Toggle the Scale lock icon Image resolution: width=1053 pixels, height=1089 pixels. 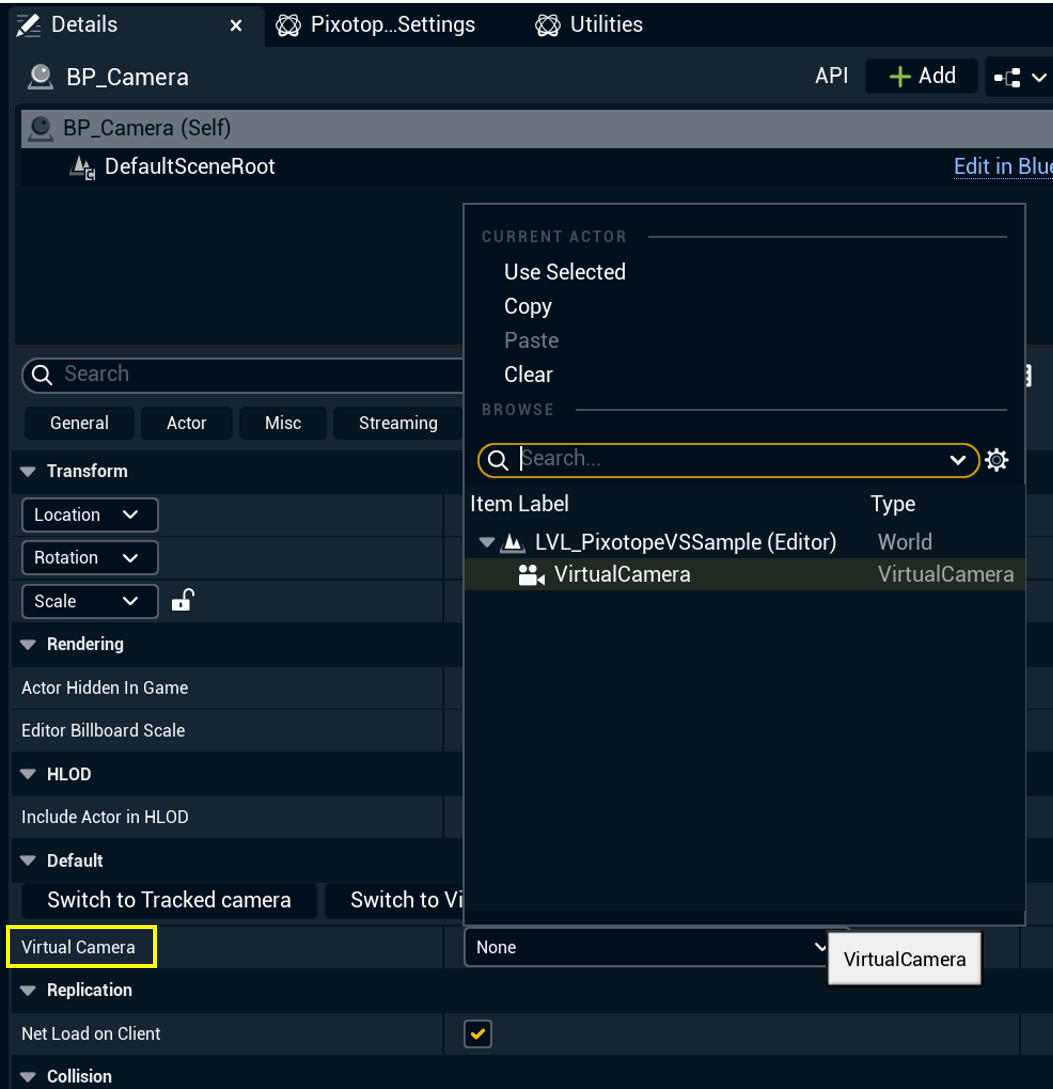point(183,600)
